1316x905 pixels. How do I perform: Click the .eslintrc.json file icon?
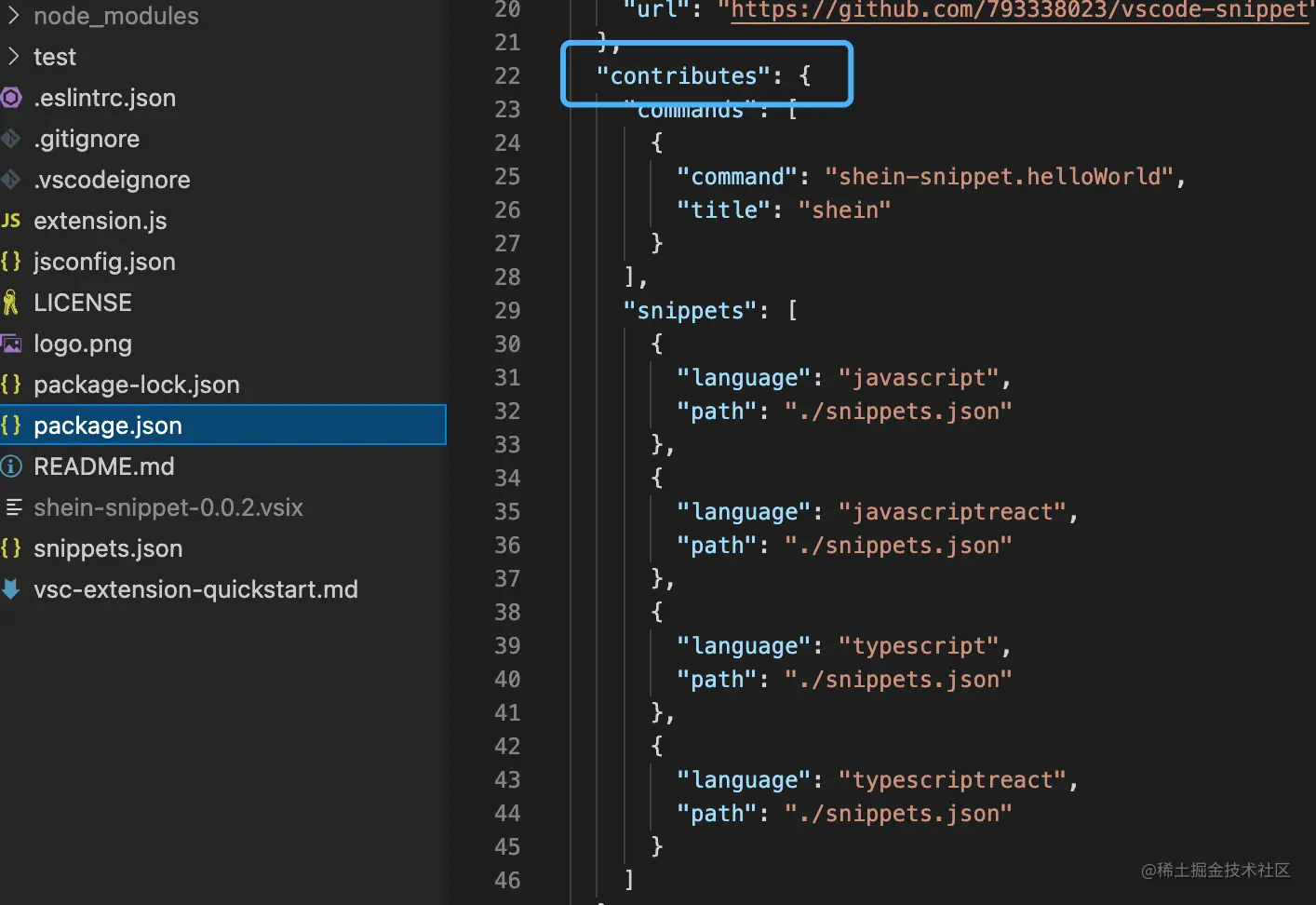(x=11, y=97)
